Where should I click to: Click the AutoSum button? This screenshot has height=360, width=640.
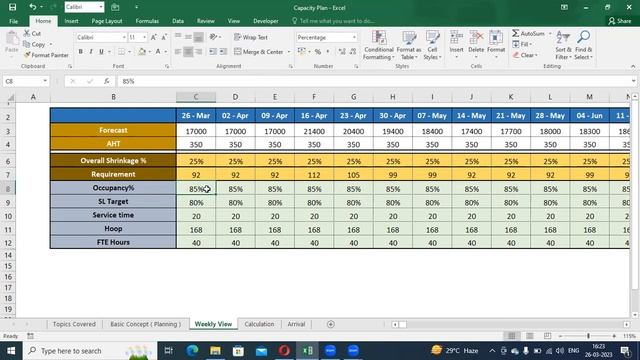point(529,33)
